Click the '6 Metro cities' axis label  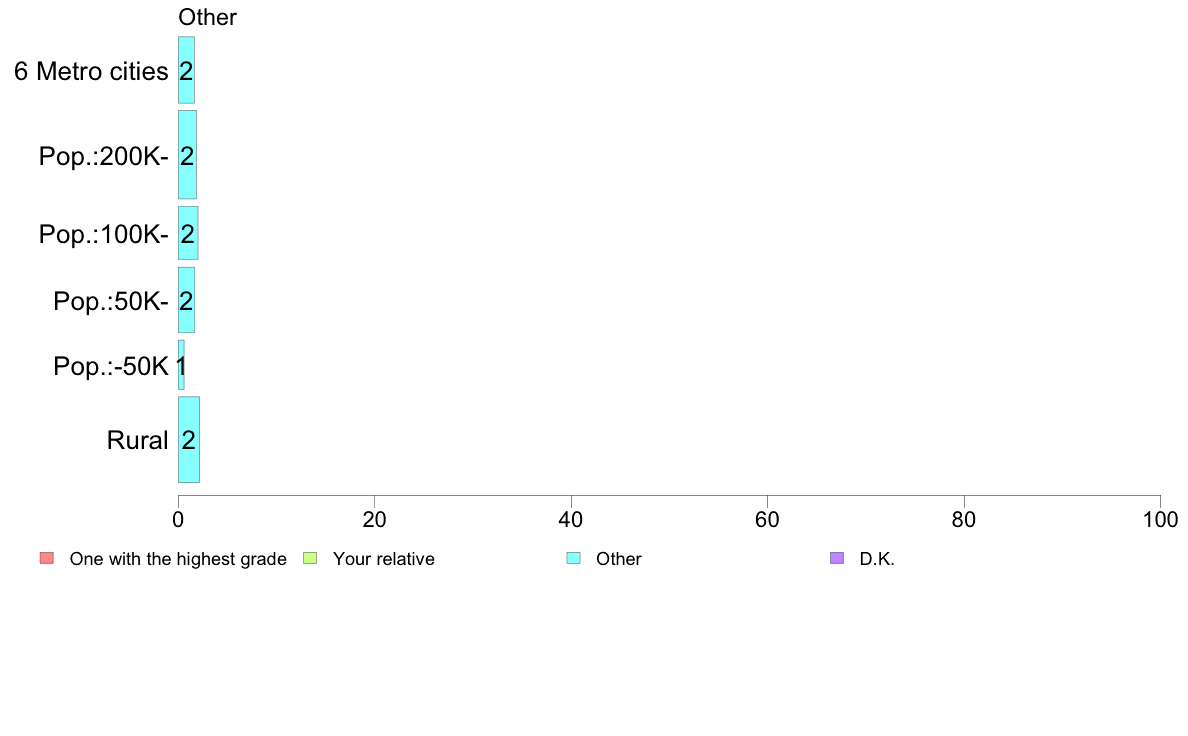point(91,71)
